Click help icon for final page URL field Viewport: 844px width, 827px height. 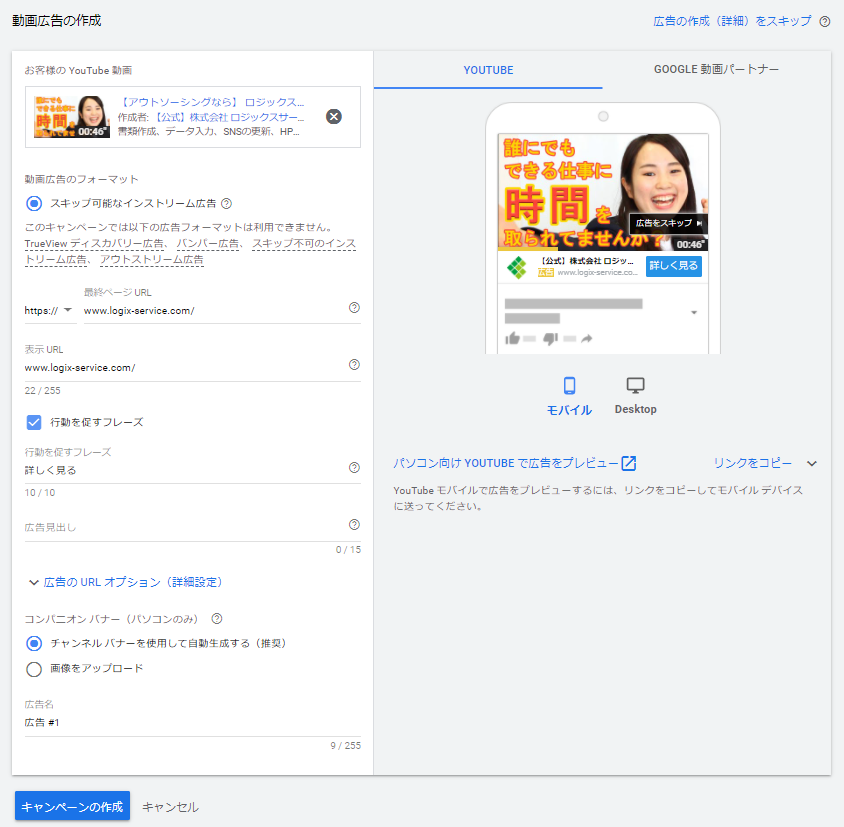pos(354,307)
